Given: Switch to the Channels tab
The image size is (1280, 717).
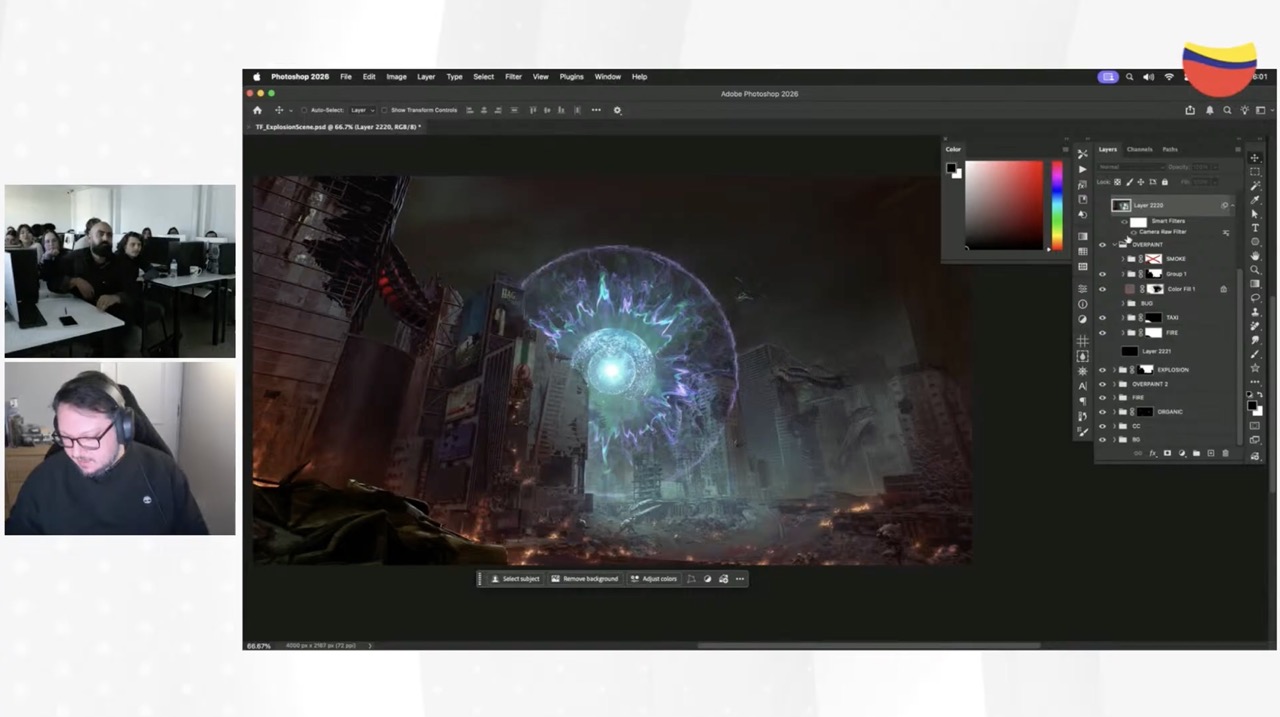Looking at the screenshot, I should (x=1139, y=149).
